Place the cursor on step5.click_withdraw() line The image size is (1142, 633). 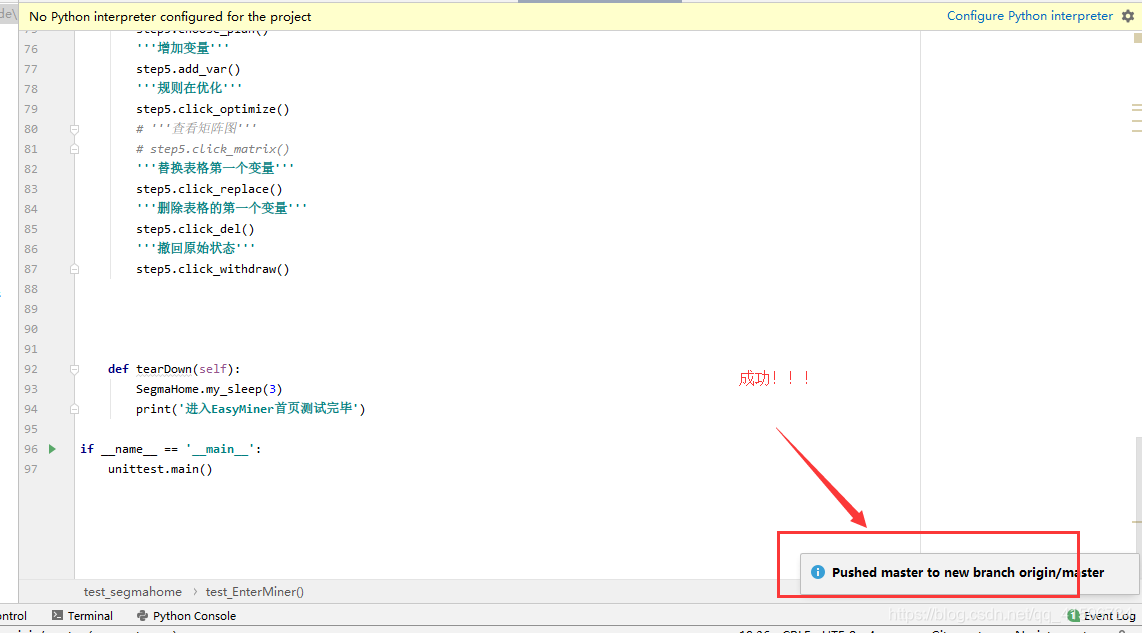pyautogui.click(x=213, y=269)
